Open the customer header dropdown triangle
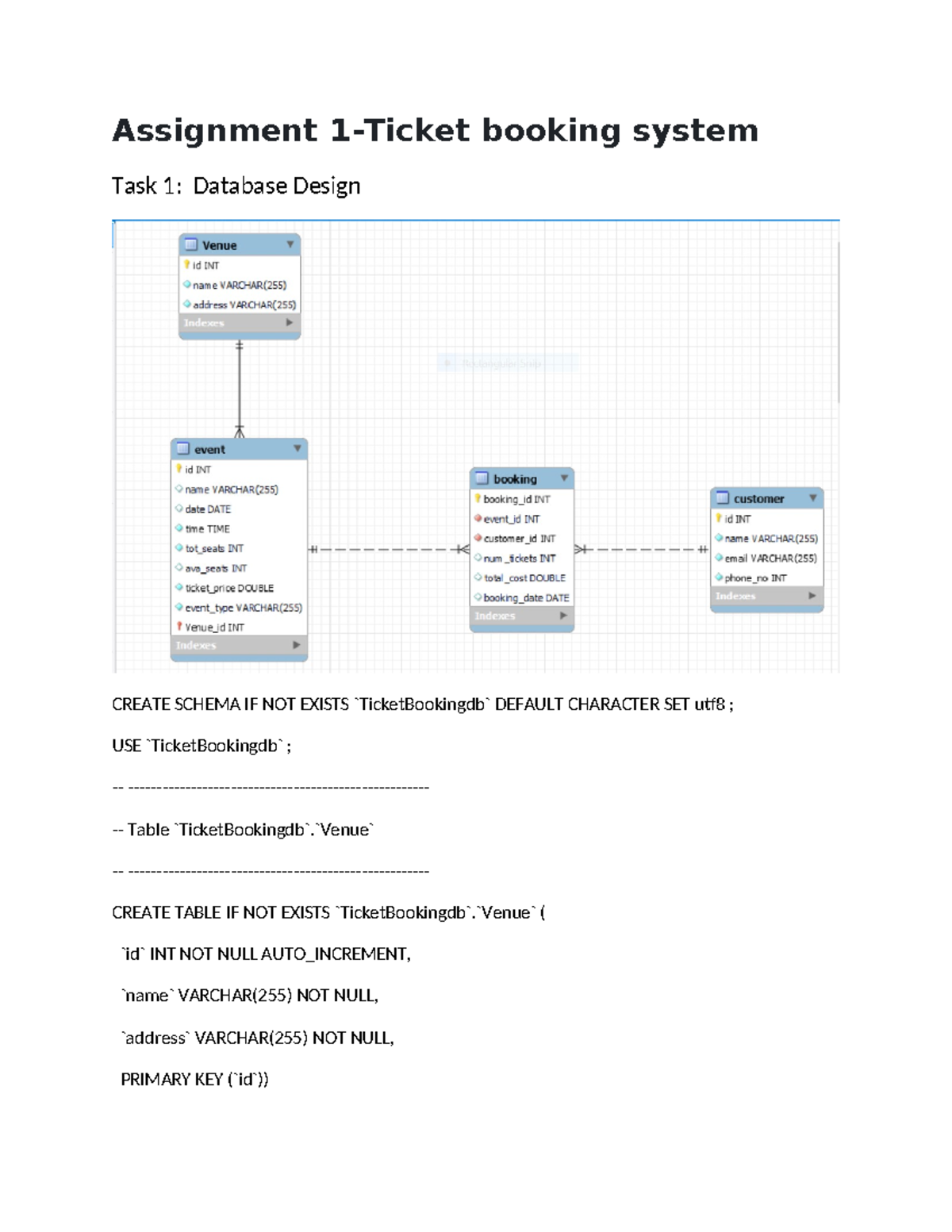This screenshot has width=952, height=1232. coord(812,498)
